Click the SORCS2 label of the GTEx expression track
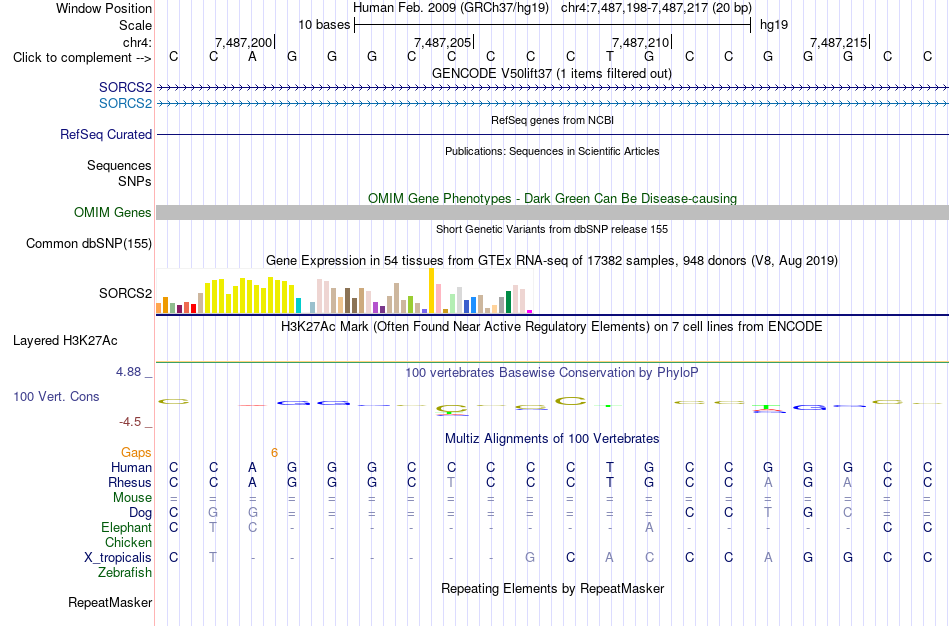Screen dimensions: 950x626 click(125, 293)
